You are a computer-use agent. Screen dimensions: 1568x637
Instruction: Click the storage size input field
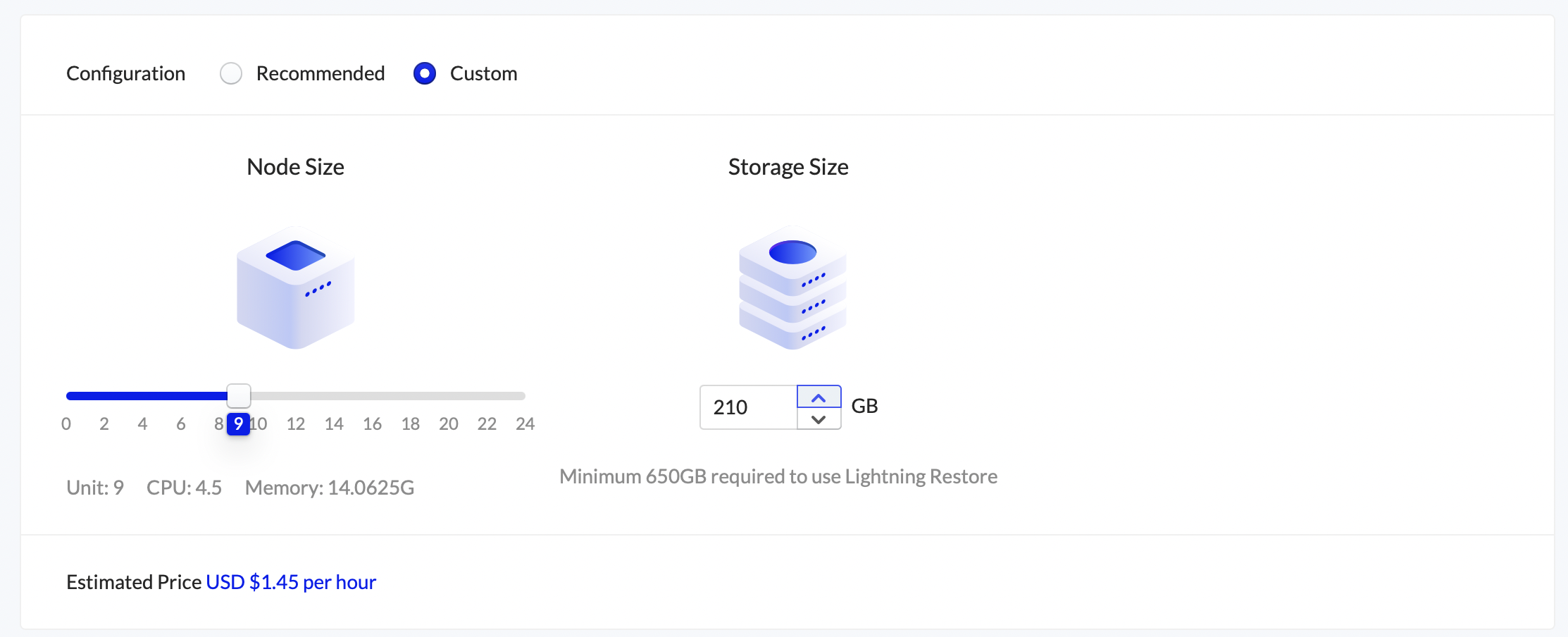point(748,407)
